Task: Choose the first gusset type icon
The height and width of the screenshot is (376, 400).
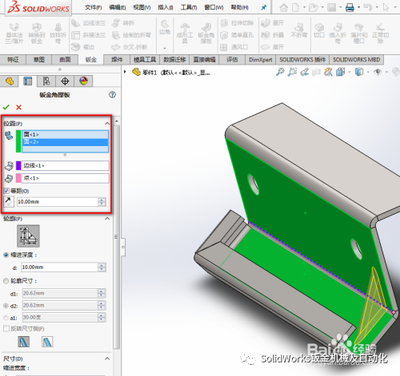Action: pos(23,341)
